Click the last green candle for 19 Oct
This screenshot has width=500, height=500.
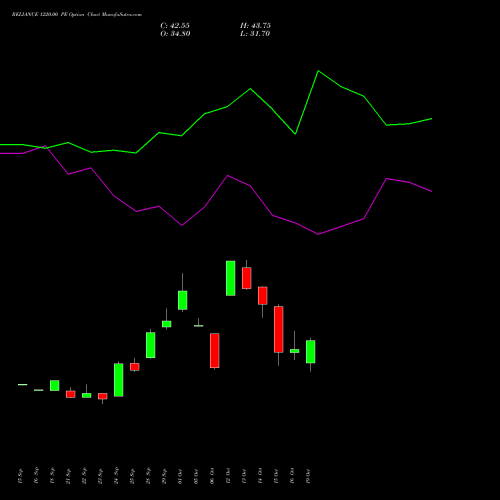coord(311,351)
